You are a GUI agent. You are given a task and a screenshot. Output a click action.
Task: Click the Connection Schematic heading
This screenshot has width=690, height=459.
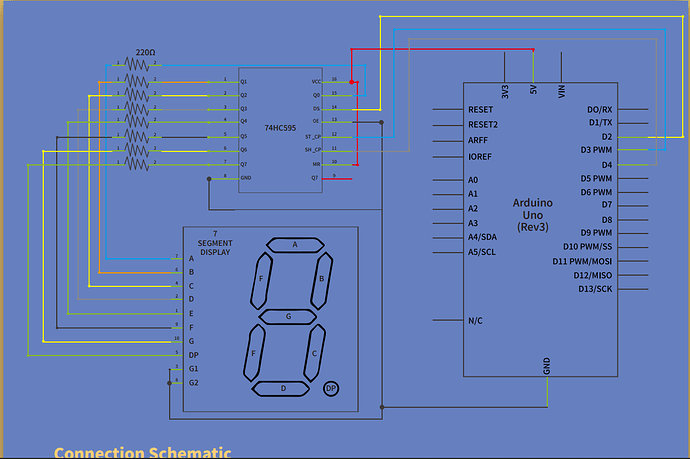pos(143,452)
